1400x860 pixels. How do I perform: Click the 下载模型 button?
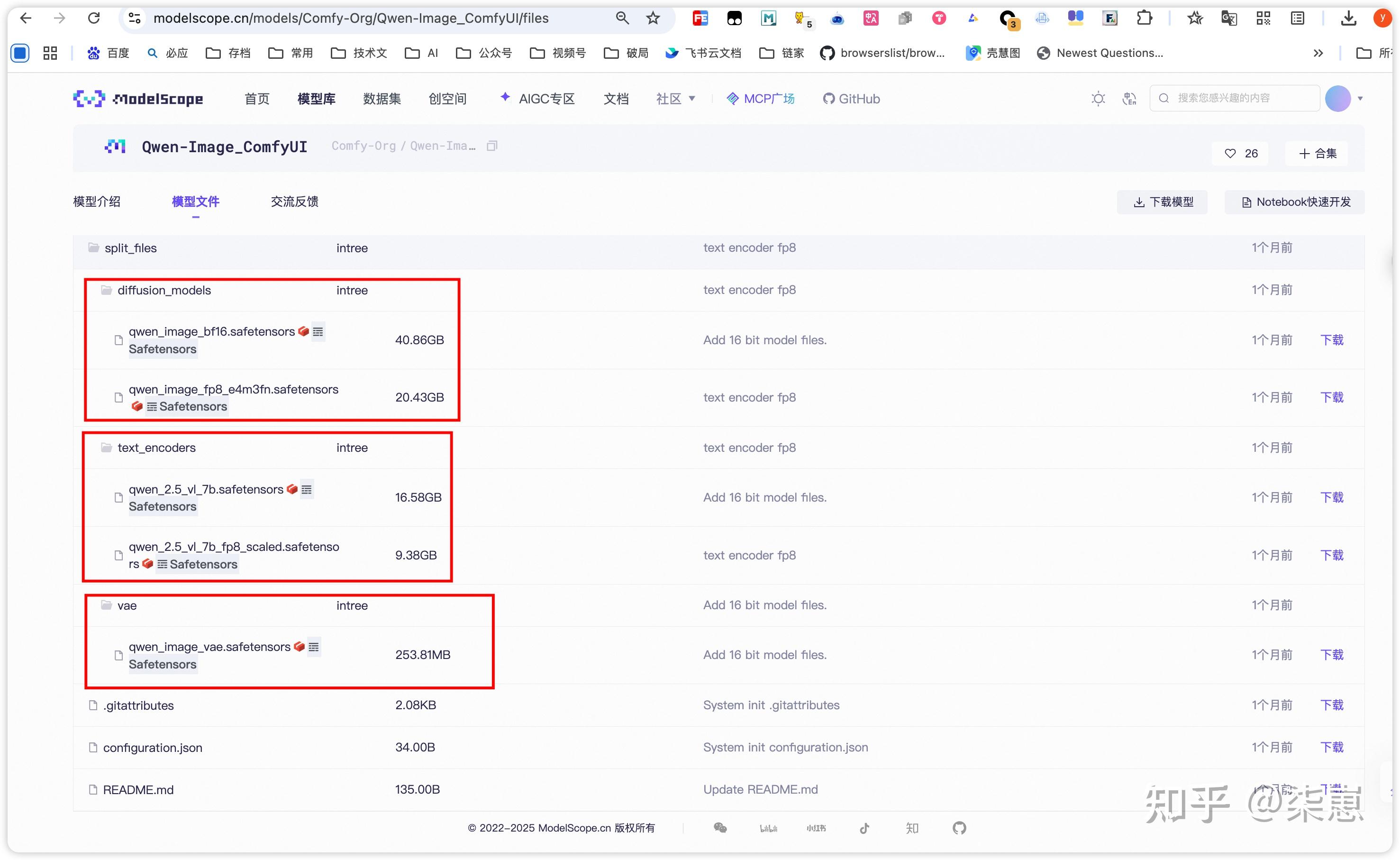[x=1162, y=202]
